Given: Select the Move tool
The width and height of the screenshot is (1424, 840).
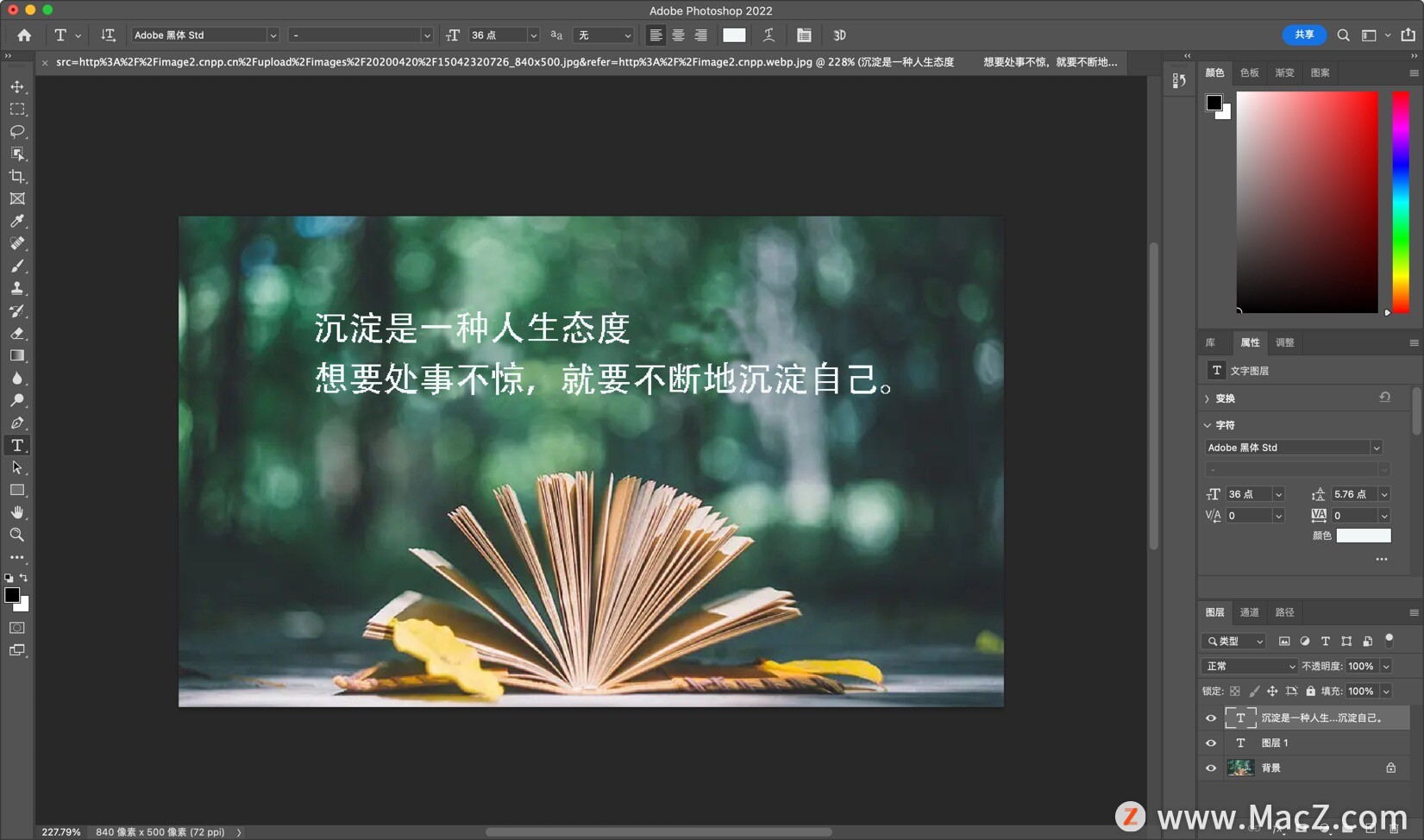Looking at the screenshot, I should pyautogui.click(x=17, y=87).
